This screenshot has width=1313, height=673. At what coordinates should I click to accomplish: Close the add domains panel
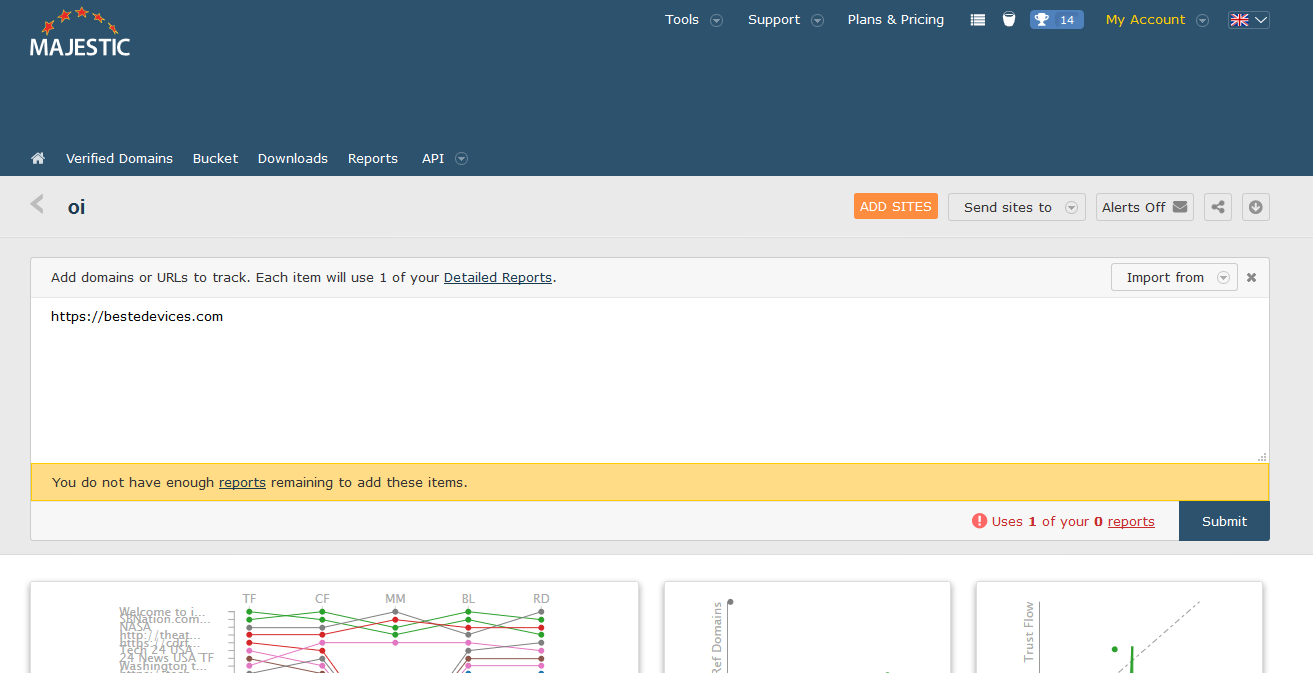click(1252, 278)
